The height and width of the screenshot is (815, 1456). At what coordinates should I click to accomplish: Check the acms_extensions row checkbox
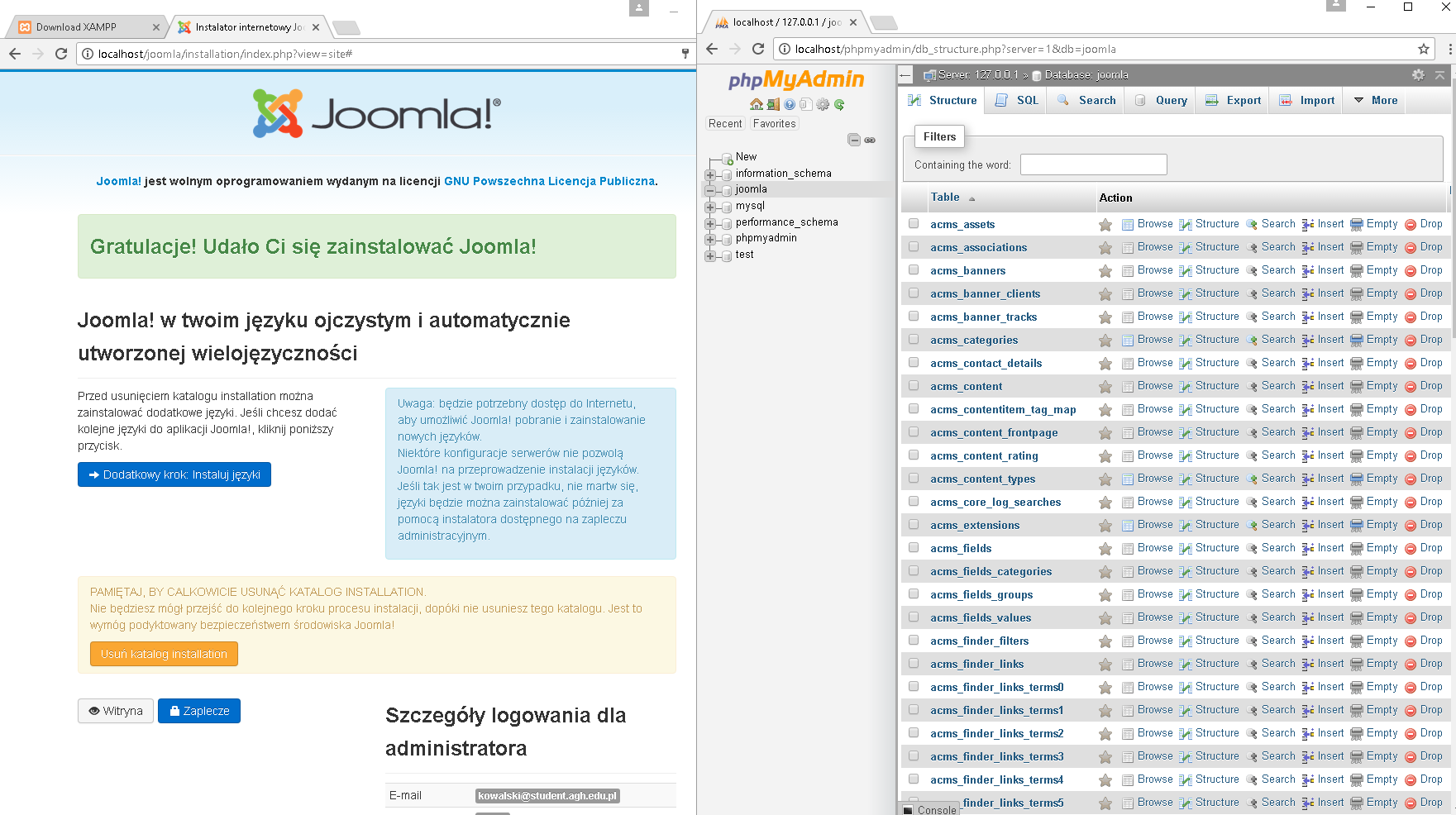914,524
